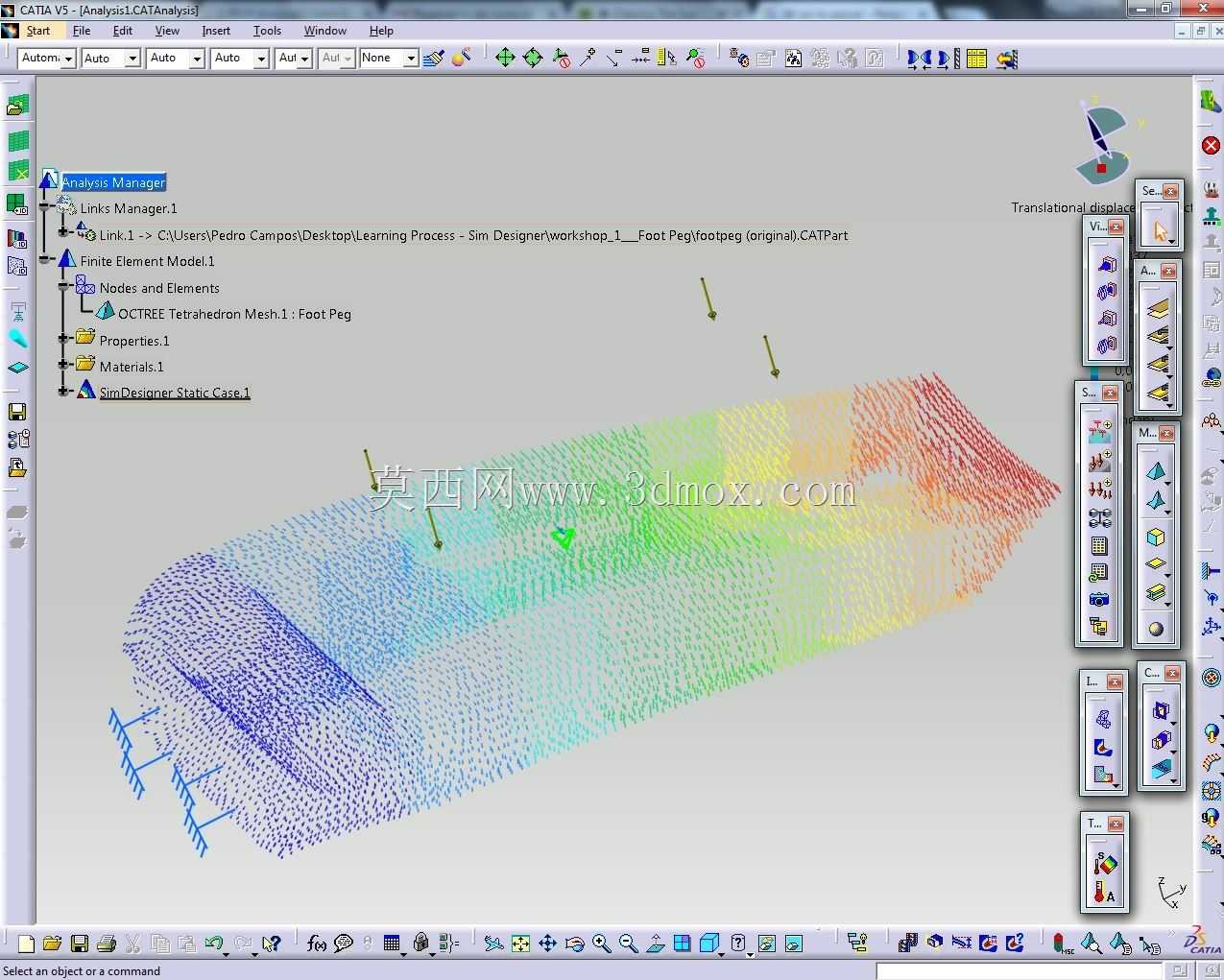1224x980 pixels.
Task: Click the command input field in status bar
Action: (x=1019, y=970)
